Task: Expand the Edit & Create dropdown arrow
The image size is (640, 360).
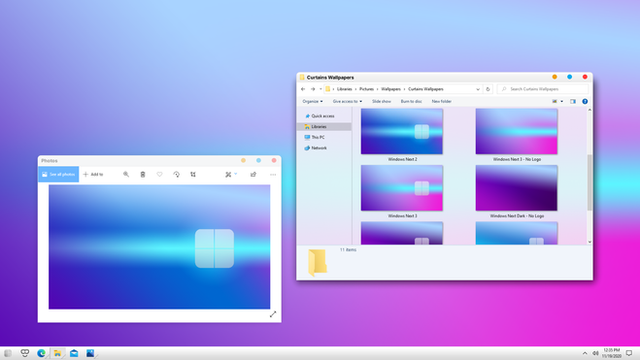Action: 236,174
